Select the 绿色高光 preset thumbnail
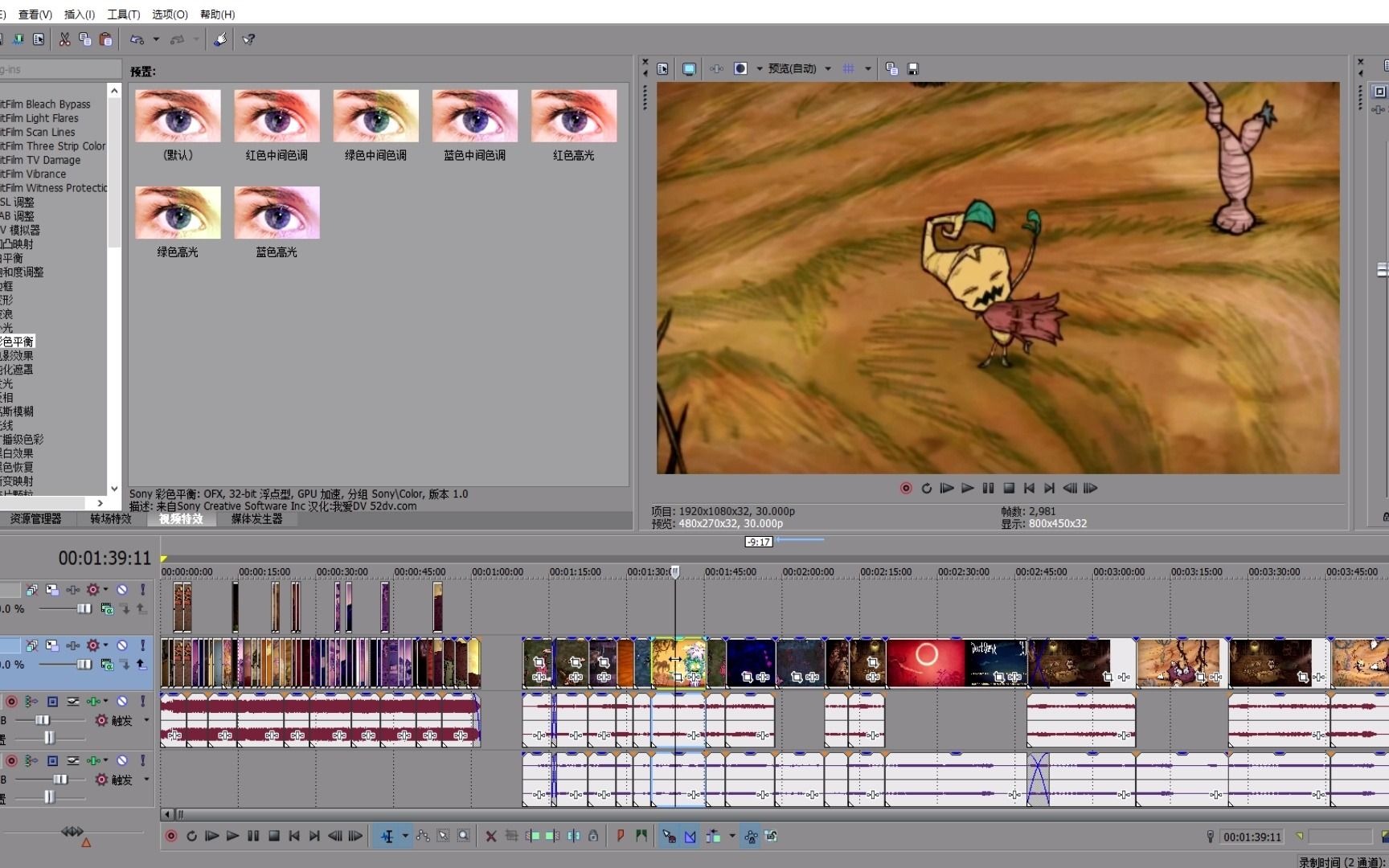The height and width of the screenshot is (868, 1389). click(178, 213)
